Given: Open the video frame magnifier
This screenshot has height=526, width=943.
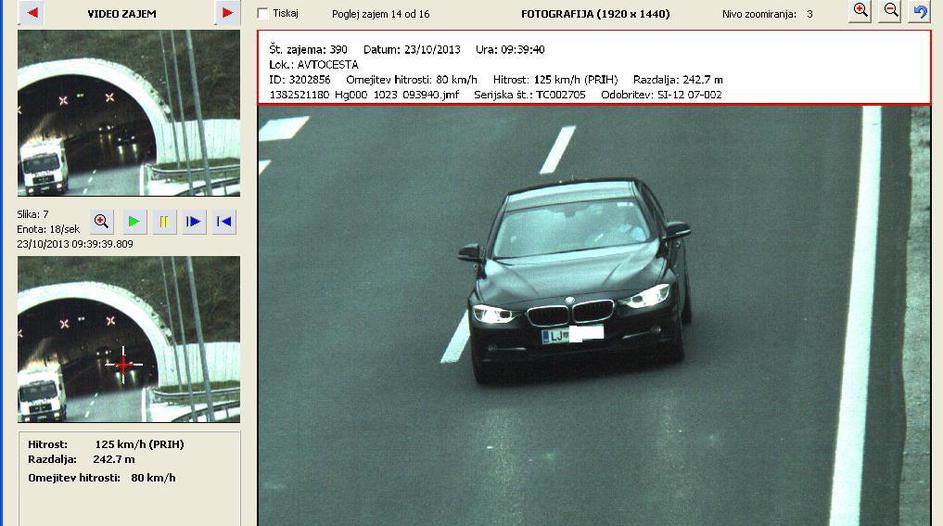Looking at the screenshot, I should click(x=101, y=221).
